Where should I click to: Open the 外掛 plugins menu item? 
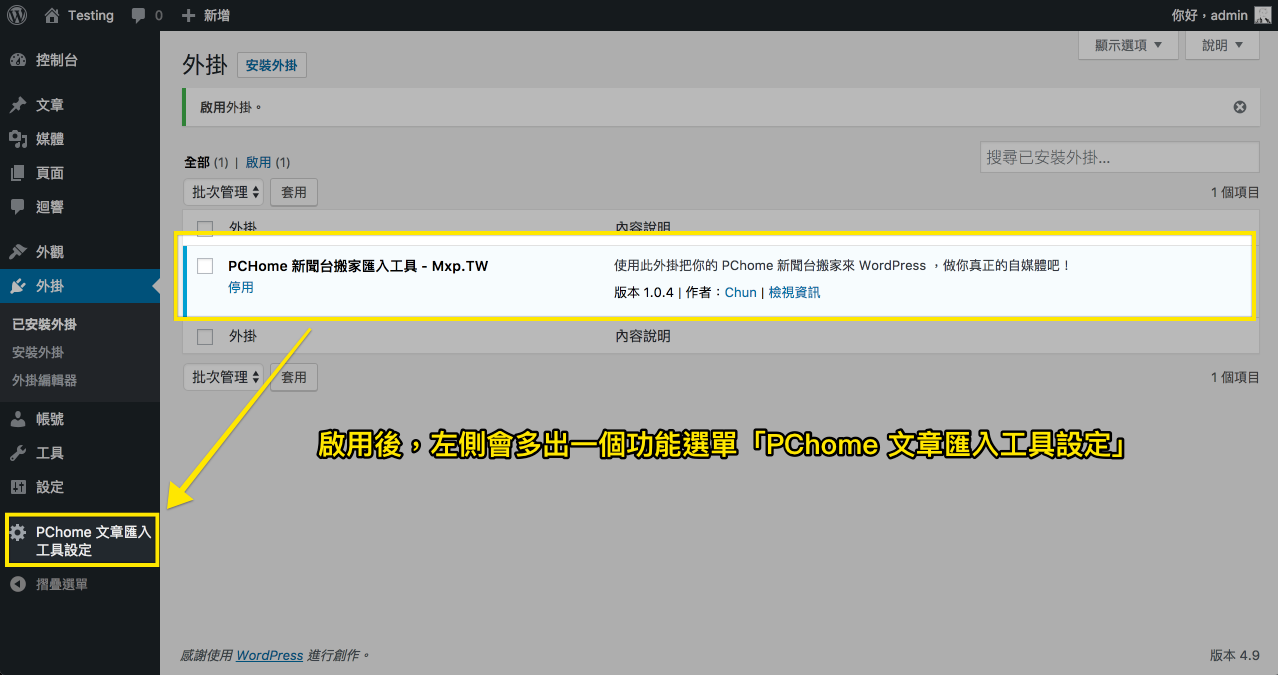(50, 286)
